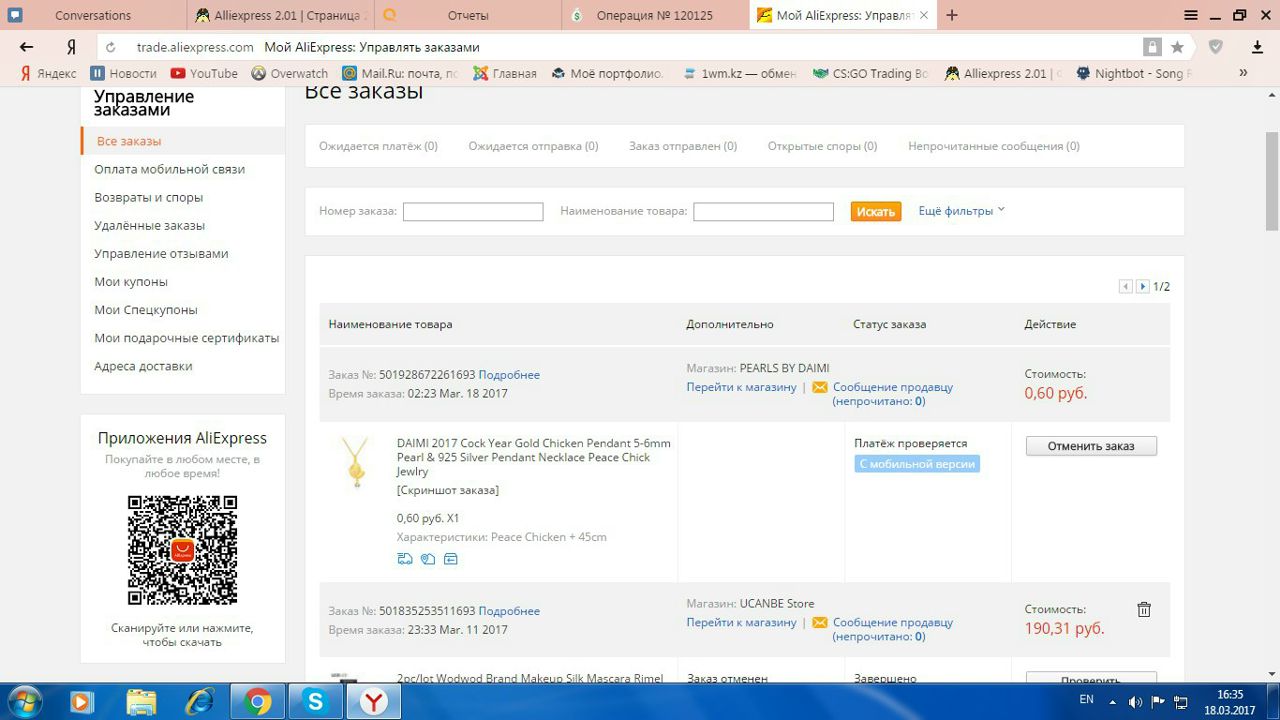
Task: Open Подробнее for order 501835253511693
Action: click(509, 611)
